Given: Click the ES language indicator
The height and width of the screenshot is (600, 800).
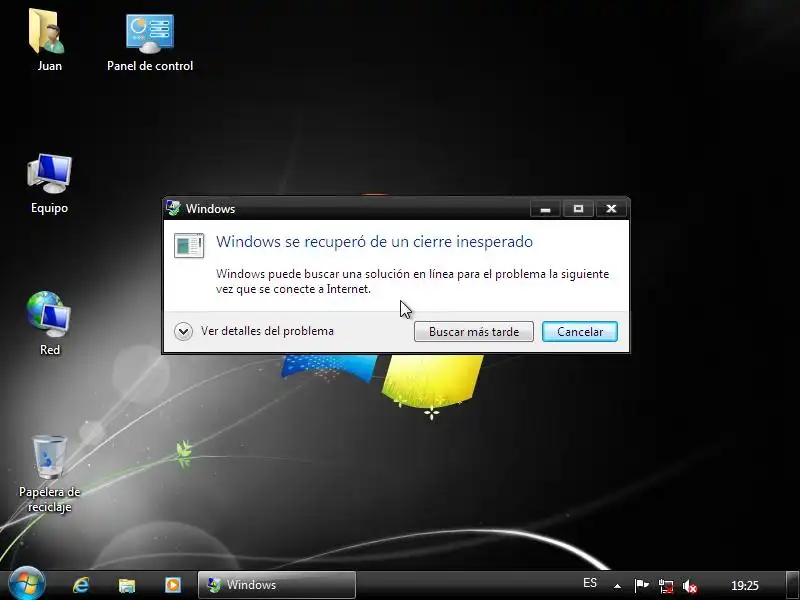Looking at the screenshot, I should coord(590,583).
